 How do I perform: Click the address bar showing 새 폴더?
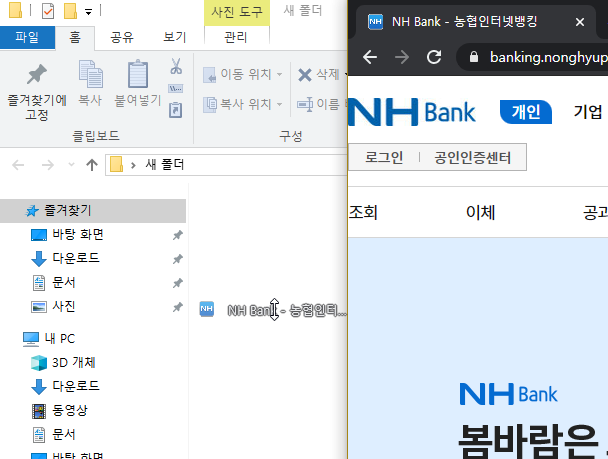[226, 165]
